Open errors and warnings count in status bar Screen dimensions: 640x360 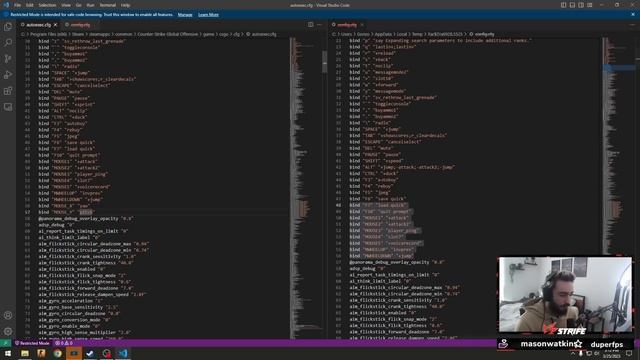pos(64,343)
